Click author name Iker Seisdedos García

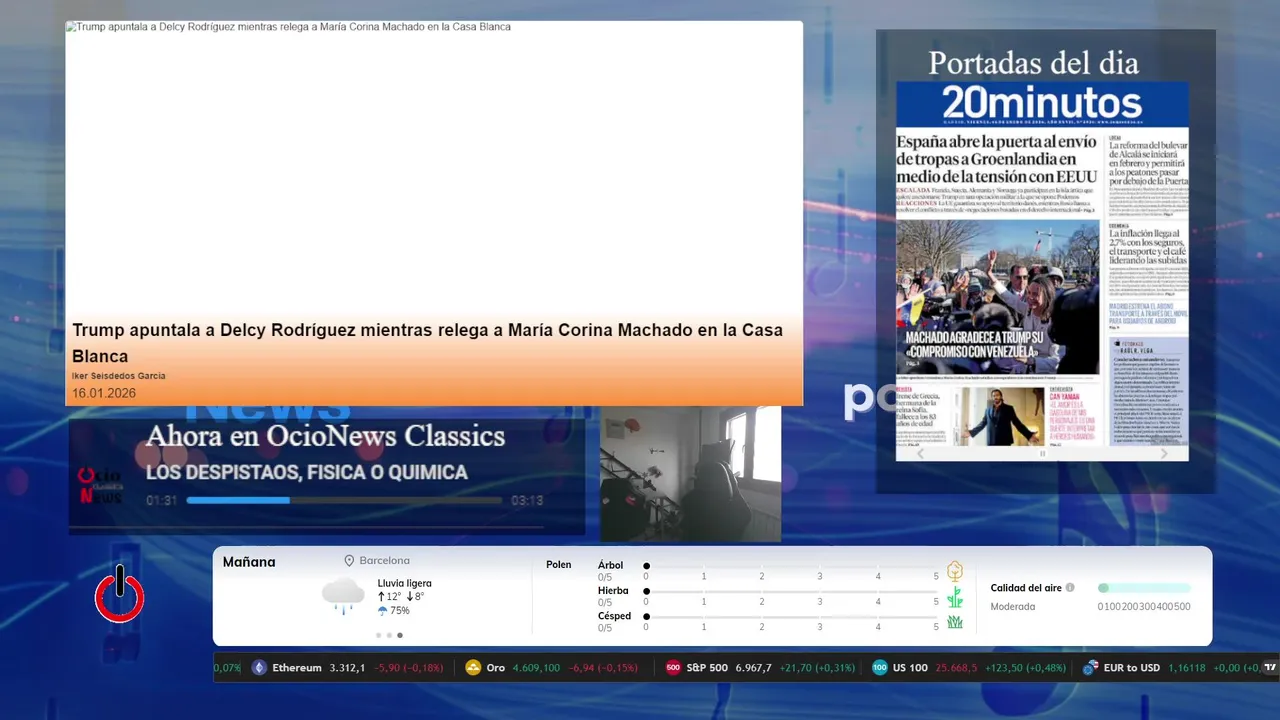(x=119, y=376)
